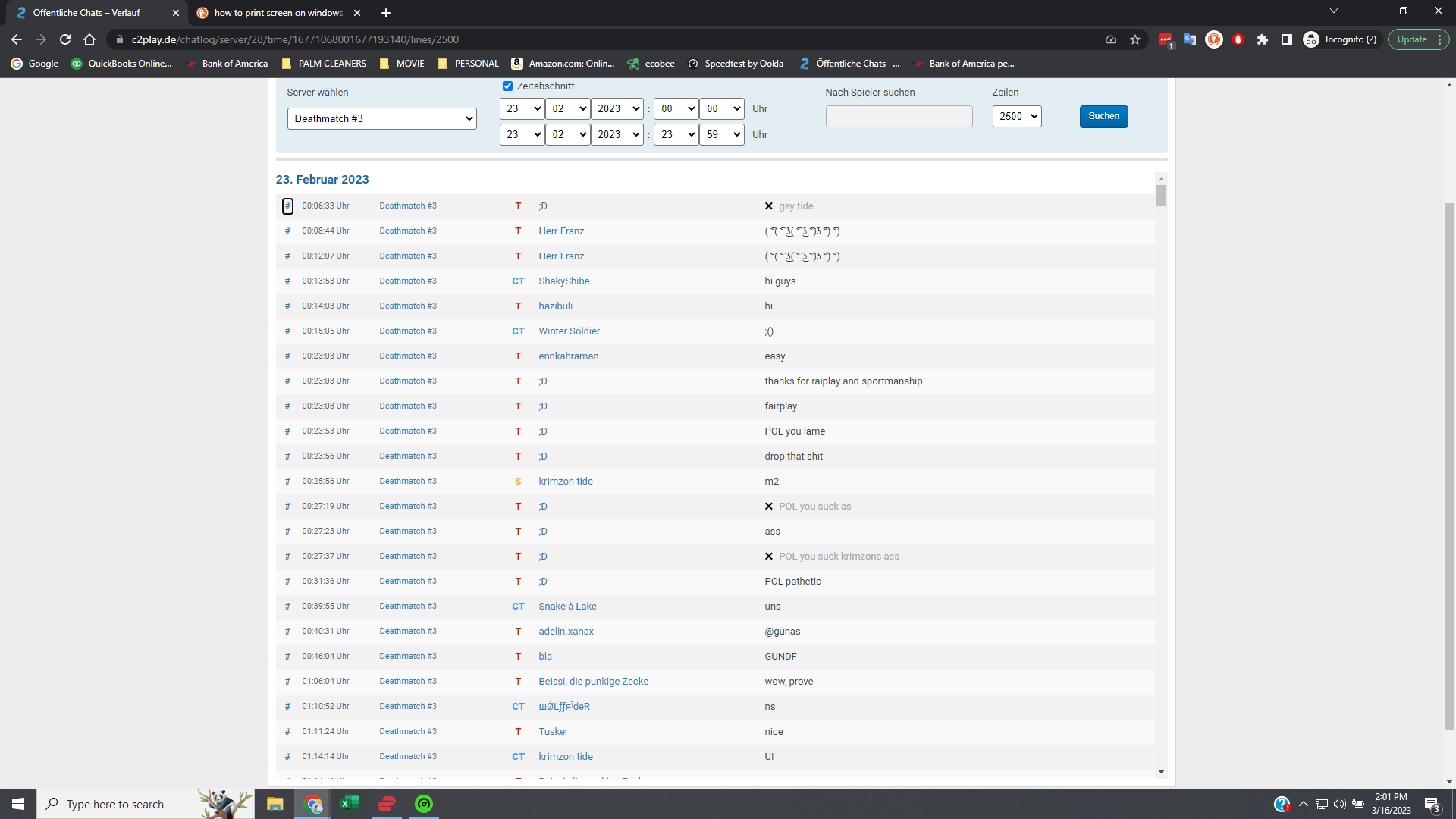Click the chat log scrollbar thumb

[1161, 195]
